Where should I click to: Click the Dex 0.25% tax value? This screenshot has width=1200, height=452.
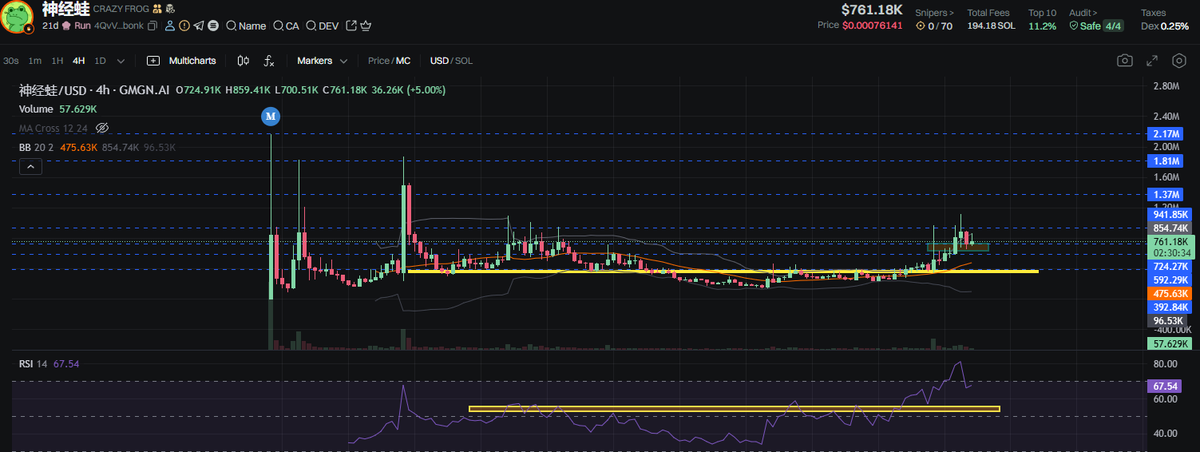[x=1164, y=25]
